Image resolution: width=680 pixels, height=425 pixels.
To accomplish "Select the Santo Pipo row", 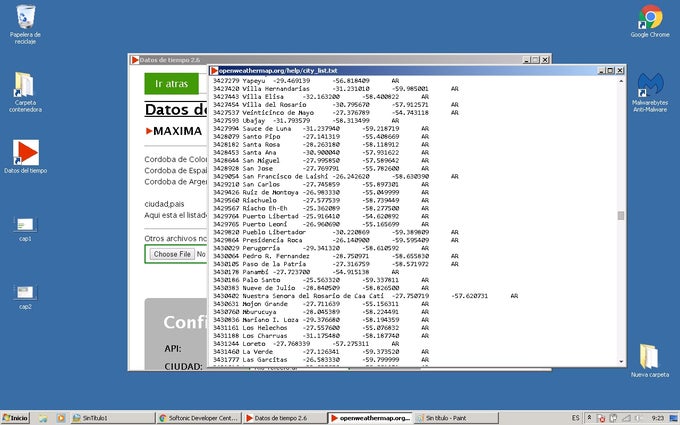I will pos(320,137).
